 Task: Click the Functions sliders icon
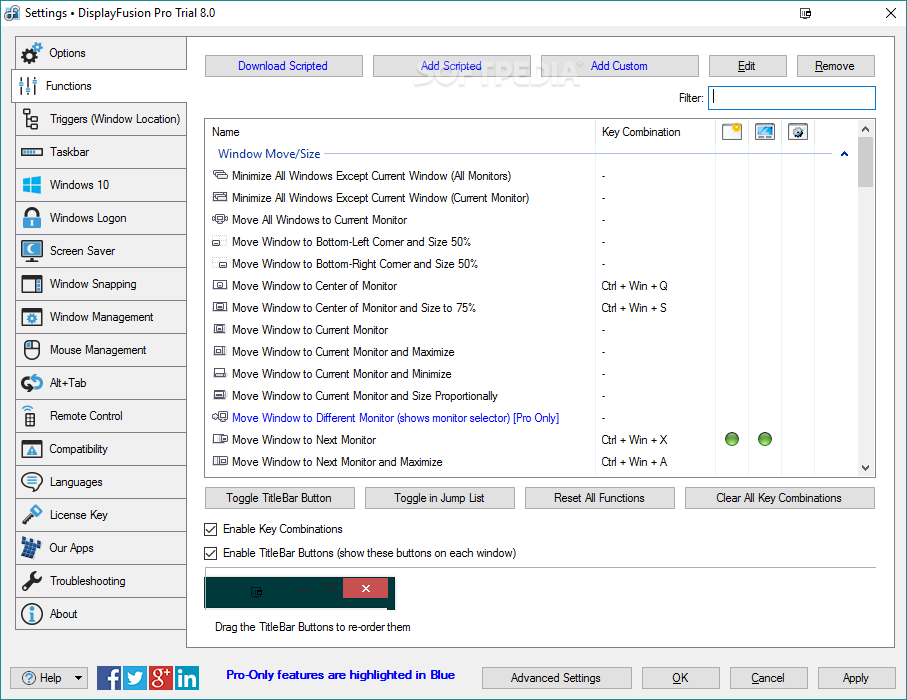(28, 86)
